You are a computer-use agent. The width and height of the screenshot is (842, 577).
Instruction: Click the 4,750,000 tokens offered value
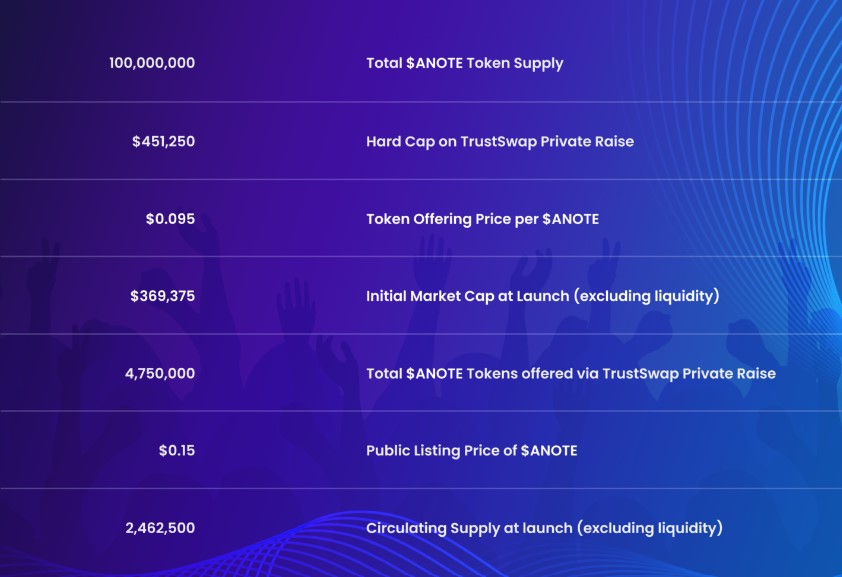[160, 373]
